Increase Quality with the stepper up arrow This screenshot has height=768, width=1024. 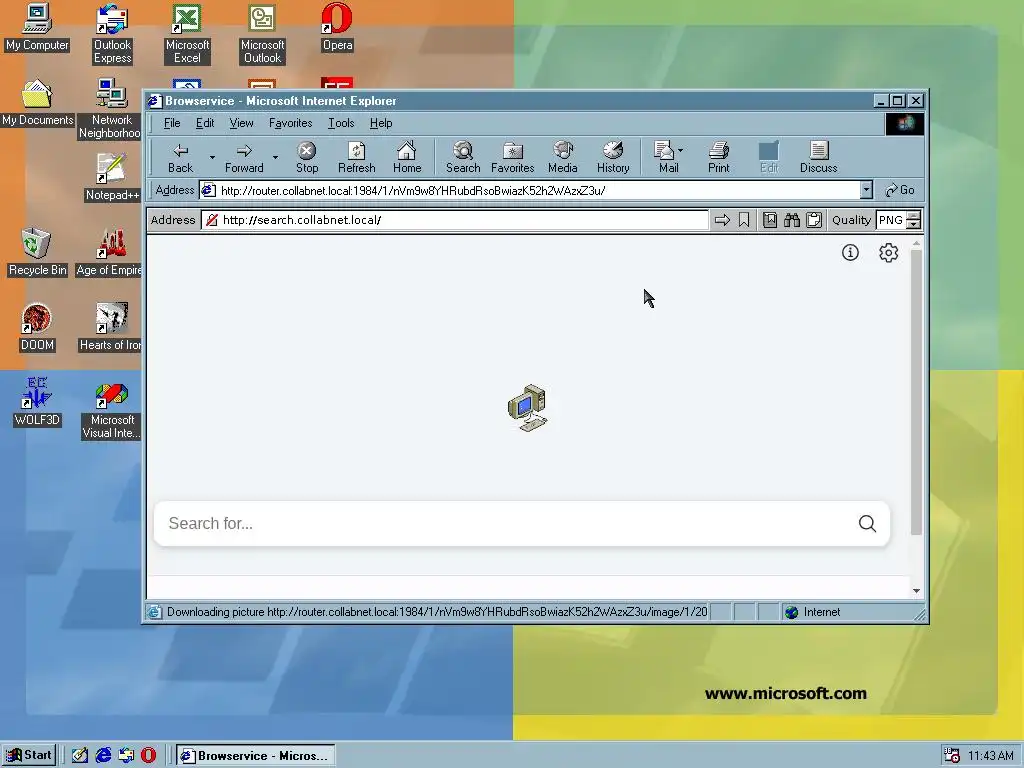pos(914,216)
